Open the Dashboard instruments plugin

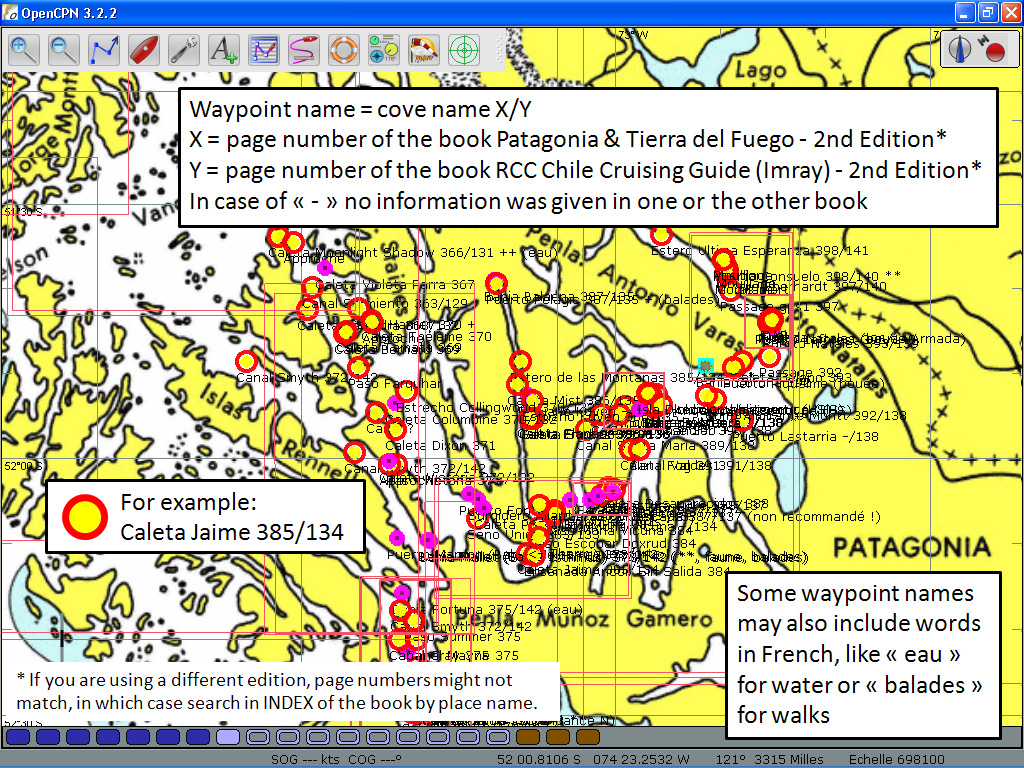[383, 50]
